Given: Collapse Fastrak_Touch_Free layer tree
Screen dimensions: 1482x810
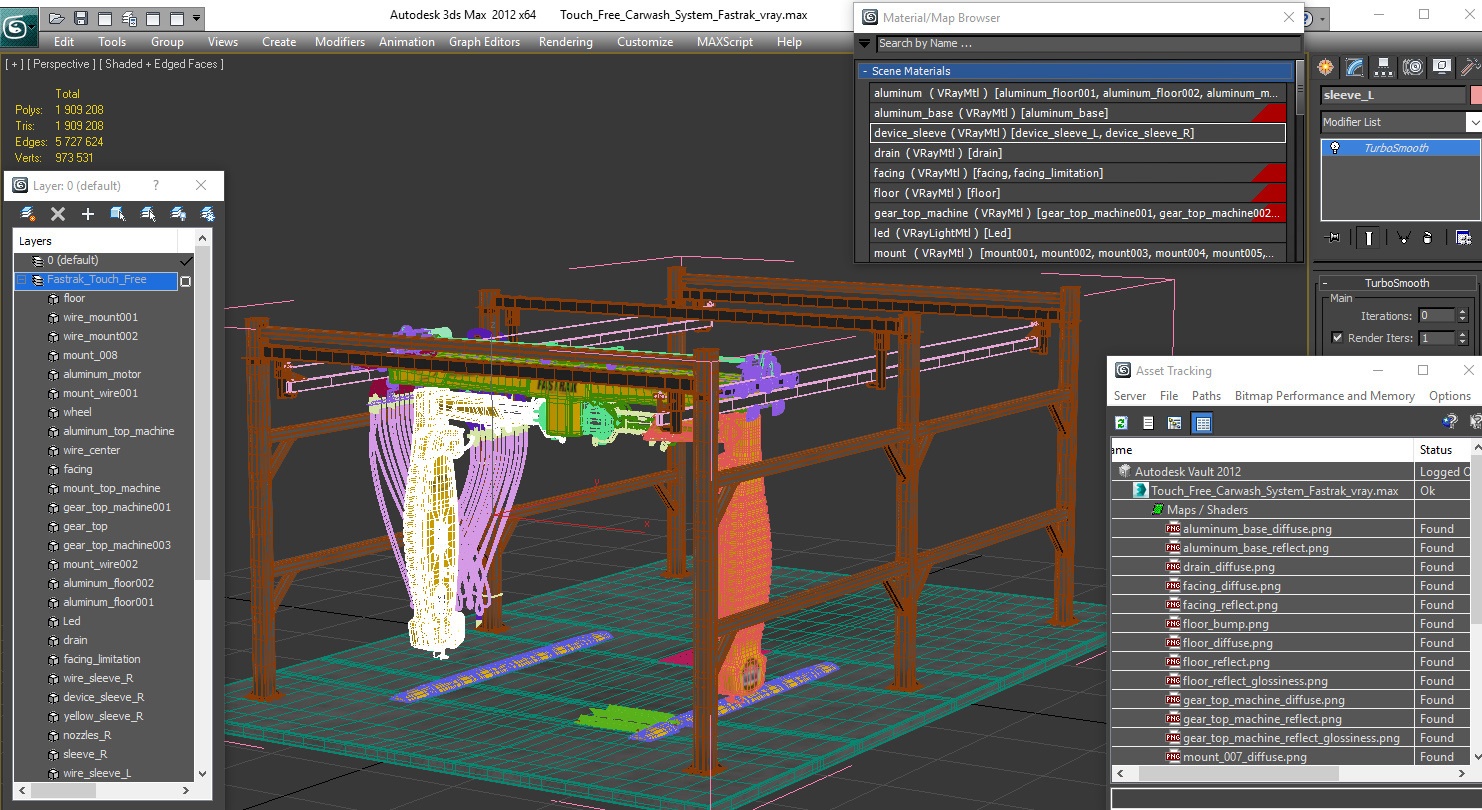Looking at the screenshot, I should coord(20,280).
